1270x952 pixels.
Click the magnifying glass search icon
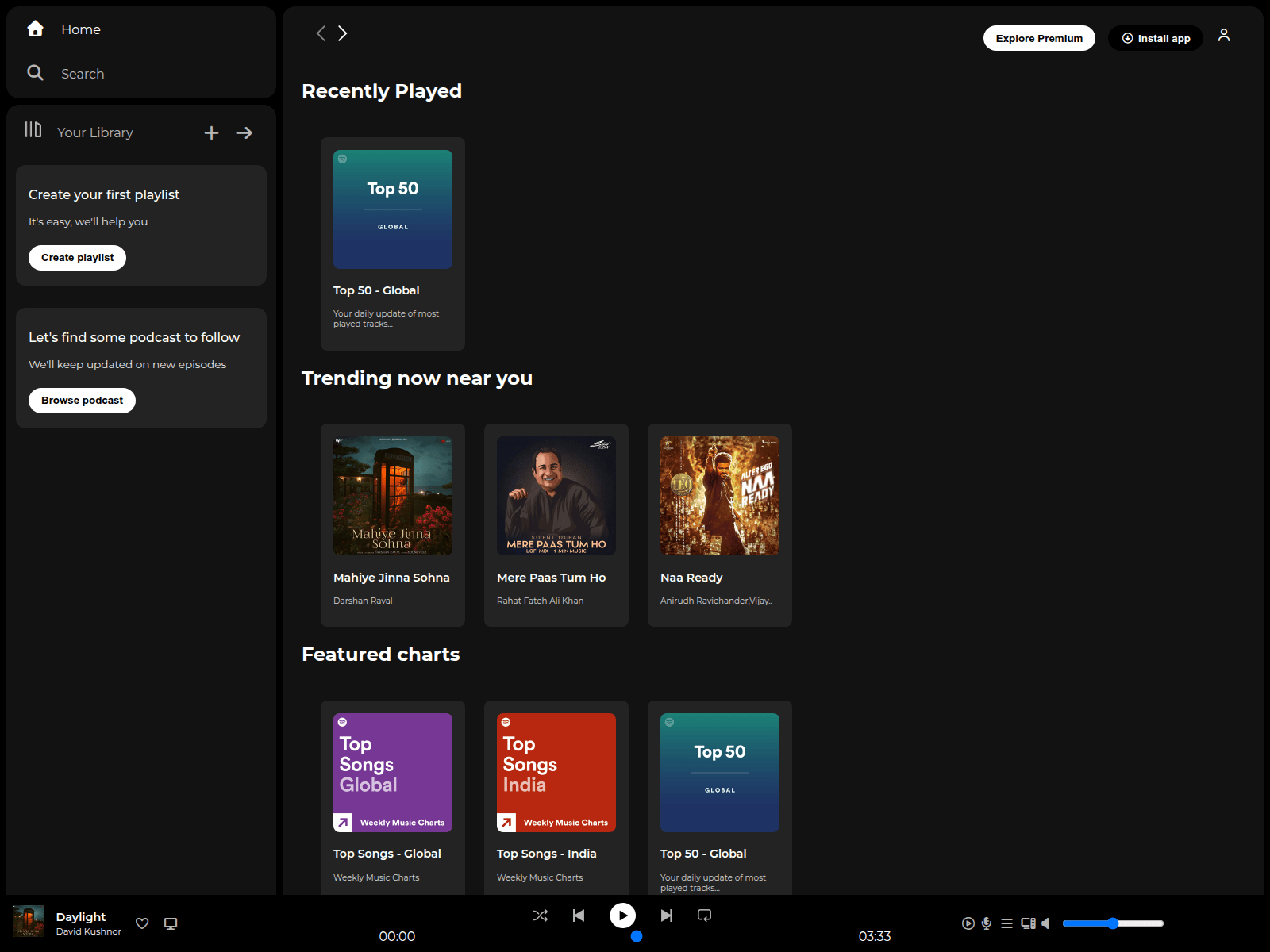35,73
